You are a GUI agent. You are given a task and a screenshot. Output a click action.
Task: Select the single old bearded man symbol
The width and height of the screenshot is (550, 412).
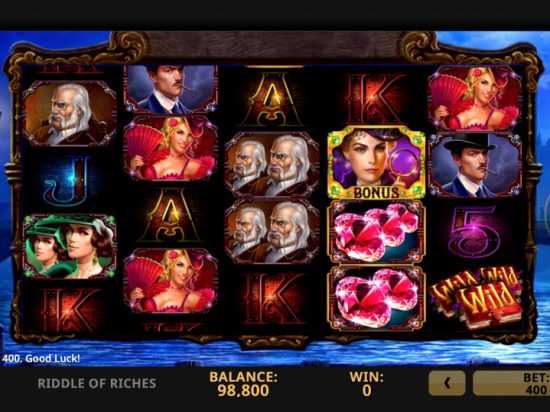[x=70, y=113]
